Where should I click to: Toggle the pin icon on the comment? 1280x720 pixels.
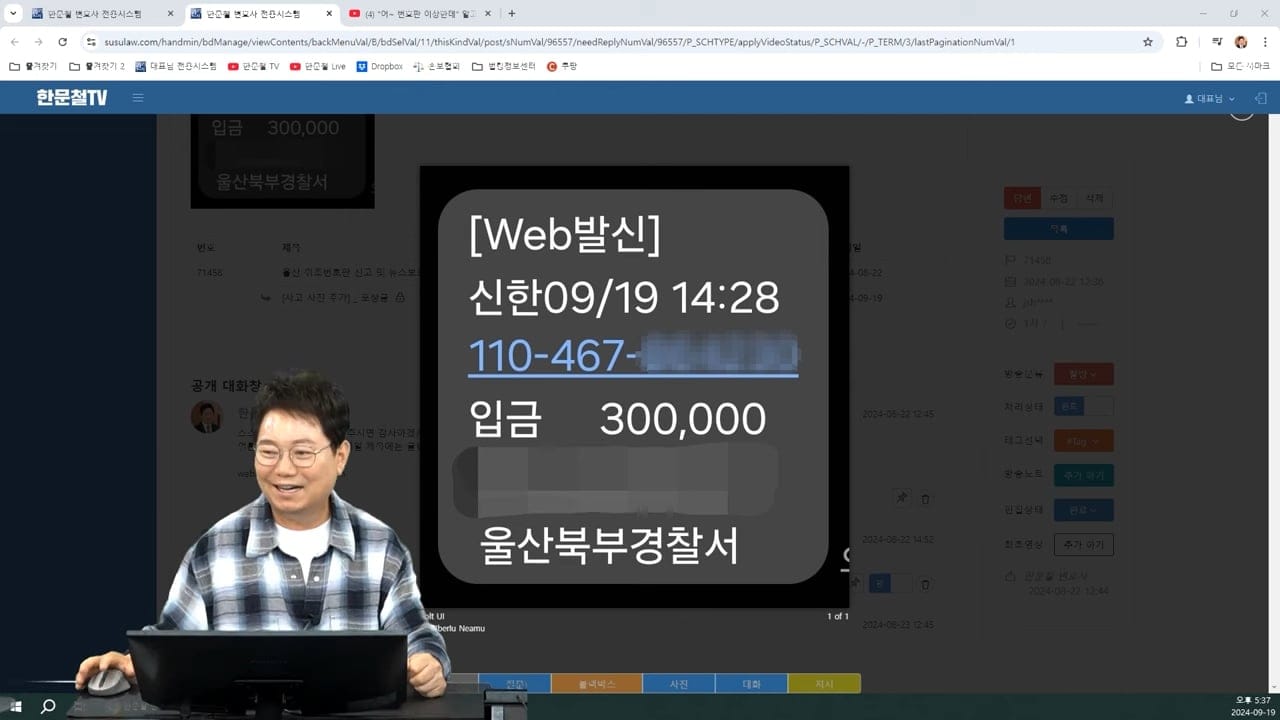click(901, 498)
